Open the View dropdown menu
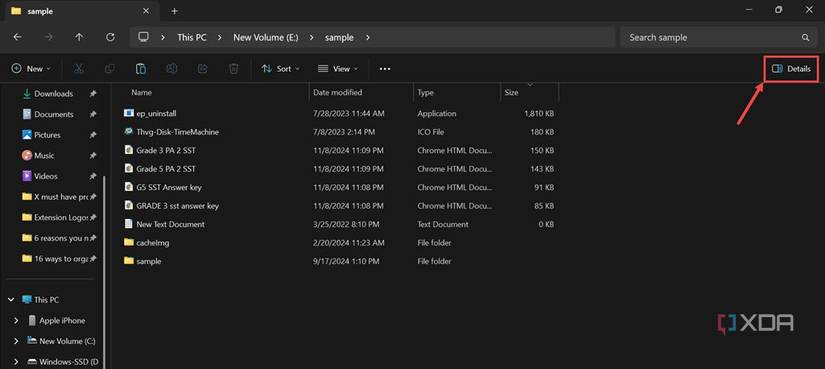 click(x=338, y=68)
